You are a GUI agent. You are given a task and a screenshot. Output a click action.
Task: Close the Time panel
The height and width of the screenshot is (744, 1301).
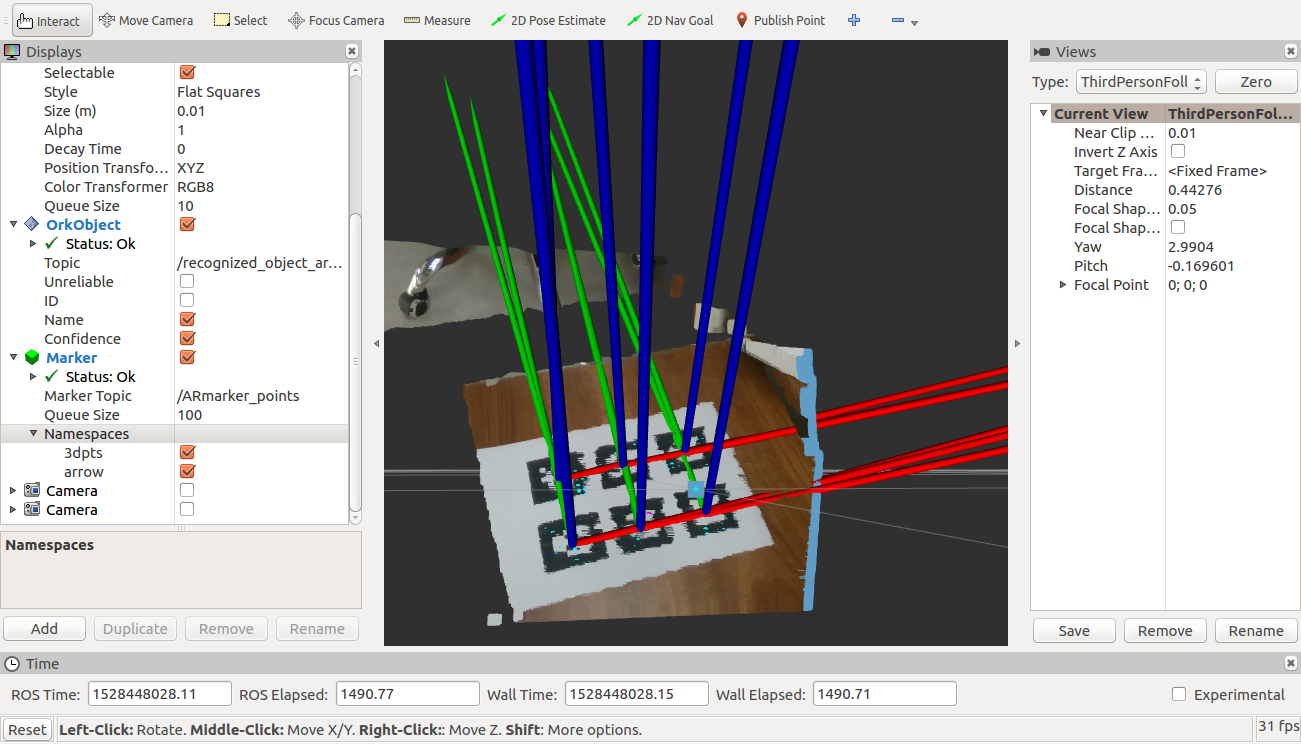coord(1291,663)
